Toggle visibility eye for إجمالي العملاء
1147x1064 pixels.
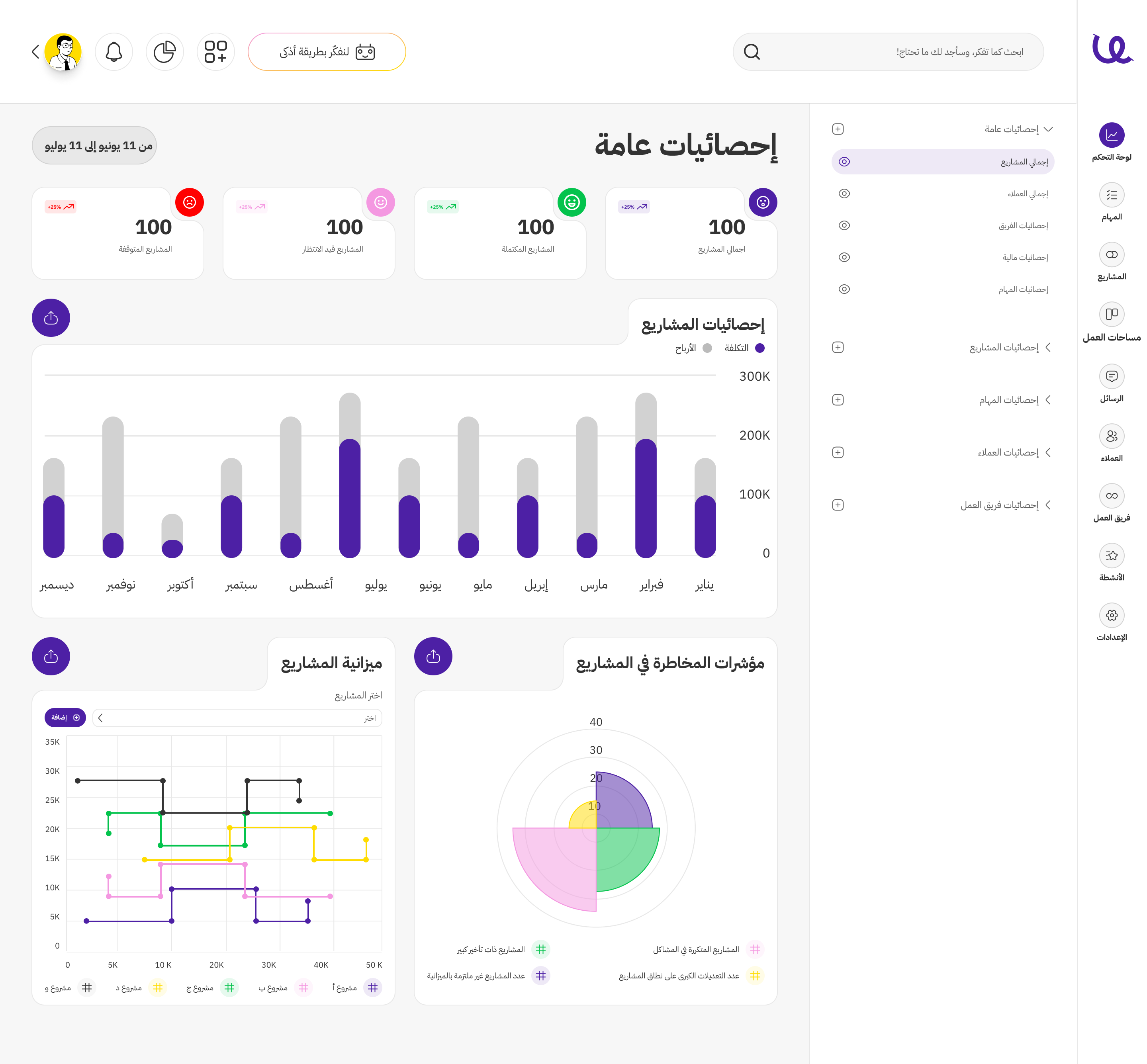pos(844,194)
